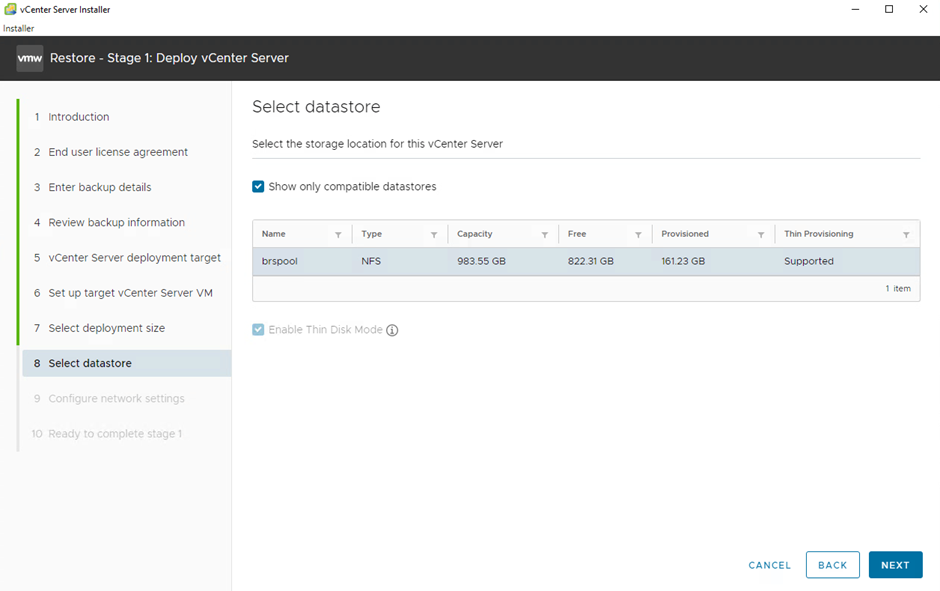Open Select deployment size step
The height and width of the screenshot is (591, 940).
106,328
